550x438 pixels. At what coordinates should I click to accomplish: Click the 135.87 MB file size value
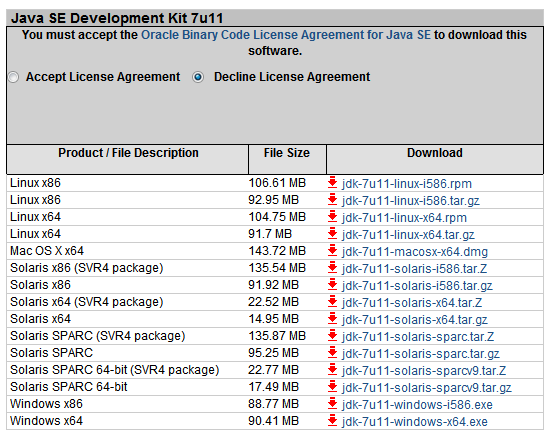point(277,336)
